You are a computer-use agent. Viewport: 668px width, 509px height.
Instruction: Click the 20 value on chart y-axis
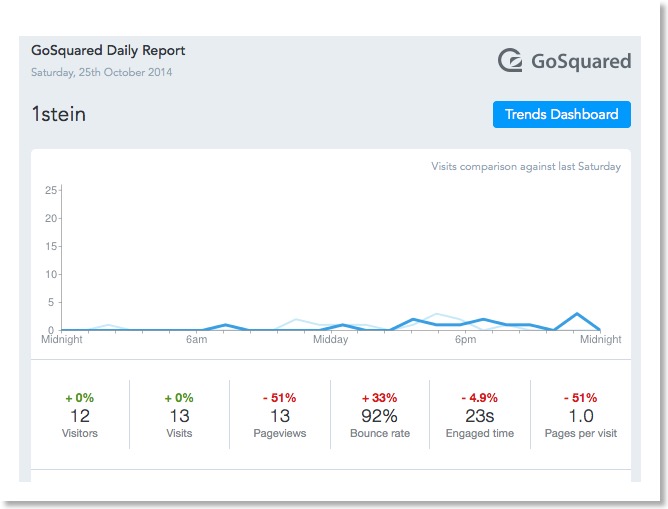[51, 218]
